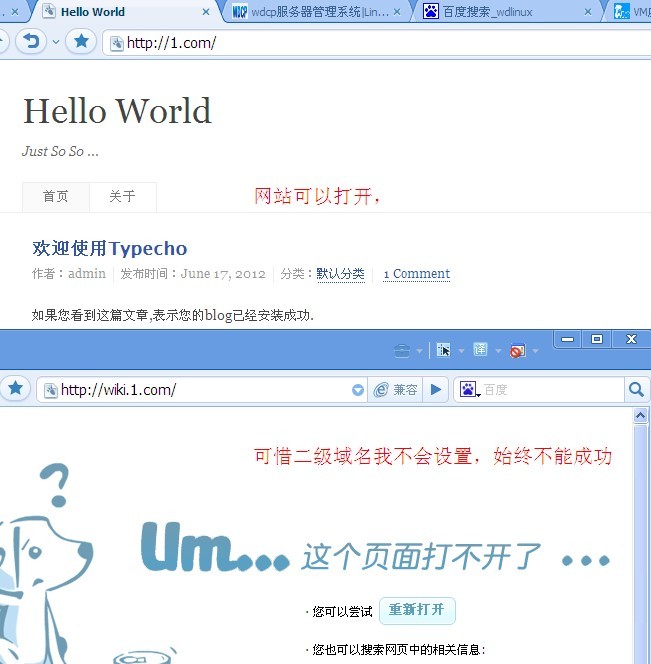
Task: Click the favorites star in top browser
Action: 81,42
